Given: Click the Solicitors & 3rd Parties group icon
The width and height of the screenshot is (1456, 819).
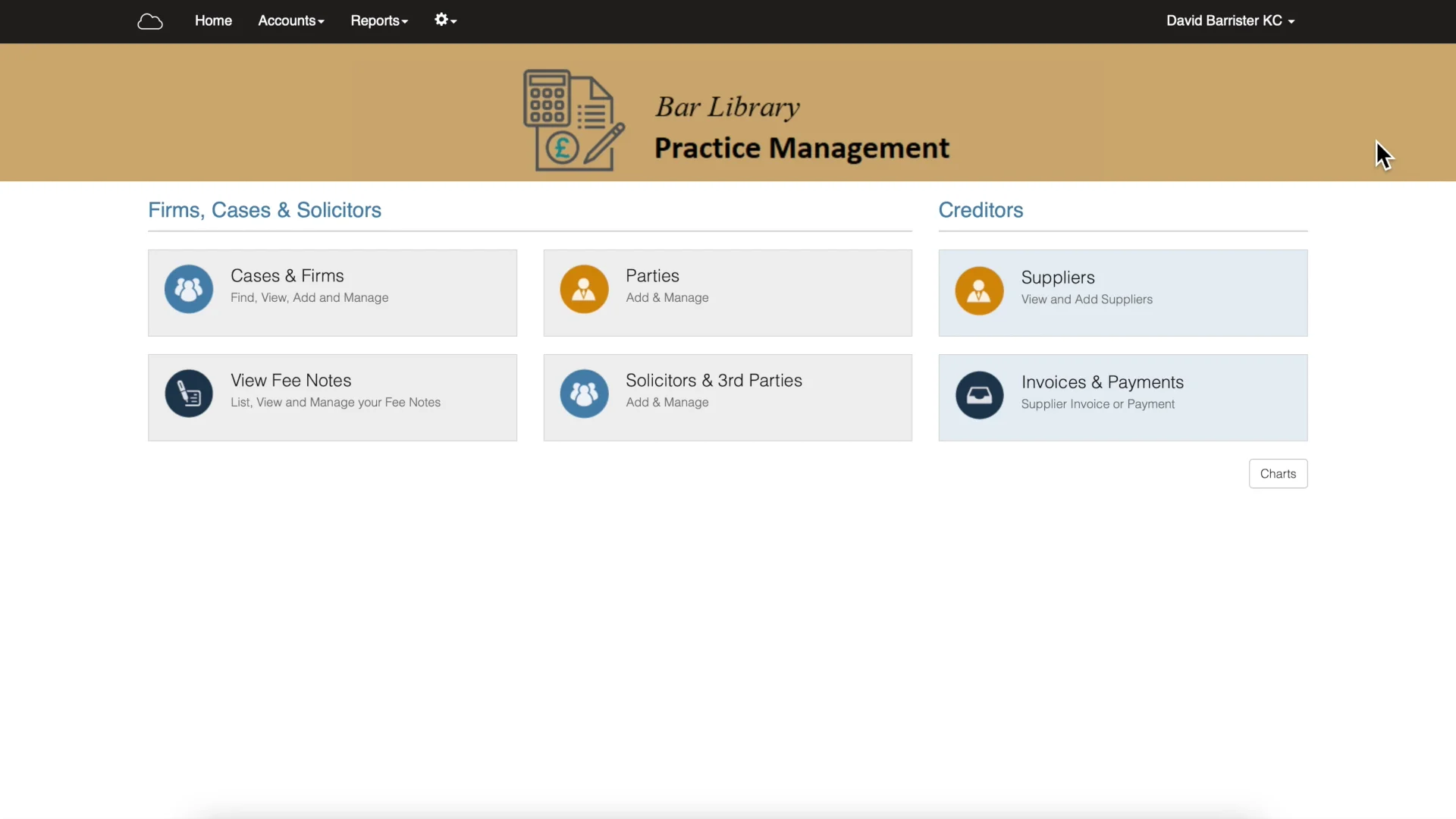Looking at the screenshot, I should (x=584, y=394).
